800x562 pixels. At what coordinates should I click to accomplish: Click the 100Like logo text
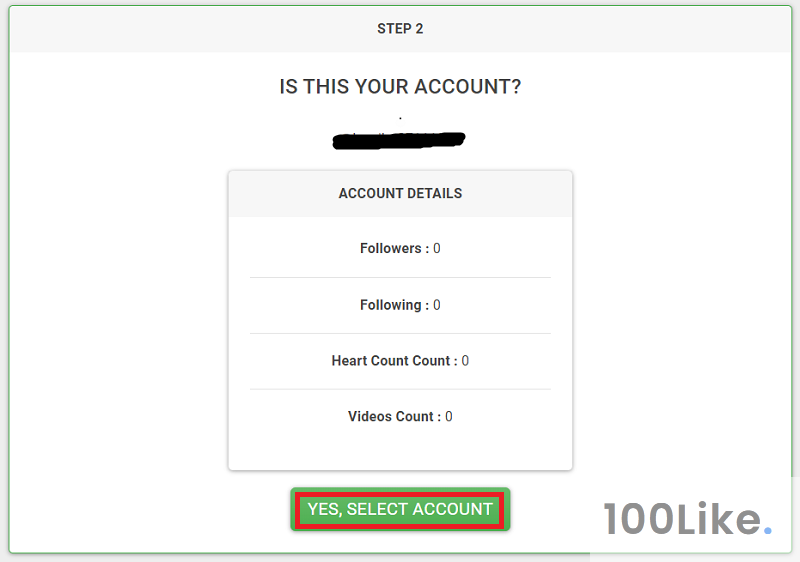pos(680,520)
